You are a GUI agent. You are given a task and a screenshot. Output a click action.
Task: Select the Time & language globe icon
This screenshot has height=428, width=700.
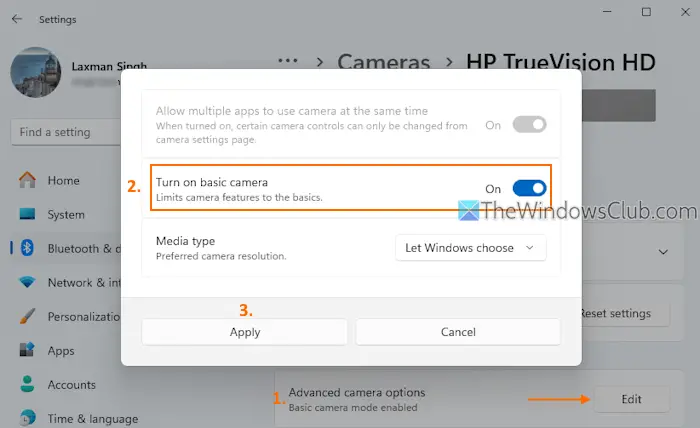pos(27,418)
